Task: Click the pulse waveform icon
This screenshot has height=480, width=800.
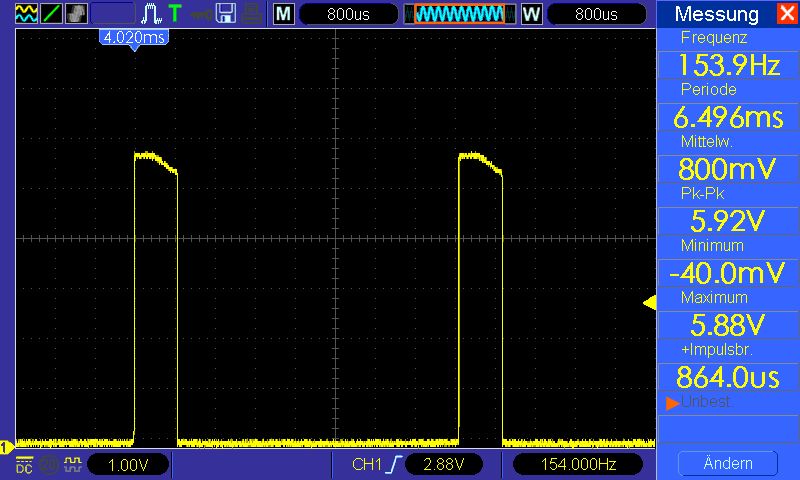Action: (x=151, y=13)
